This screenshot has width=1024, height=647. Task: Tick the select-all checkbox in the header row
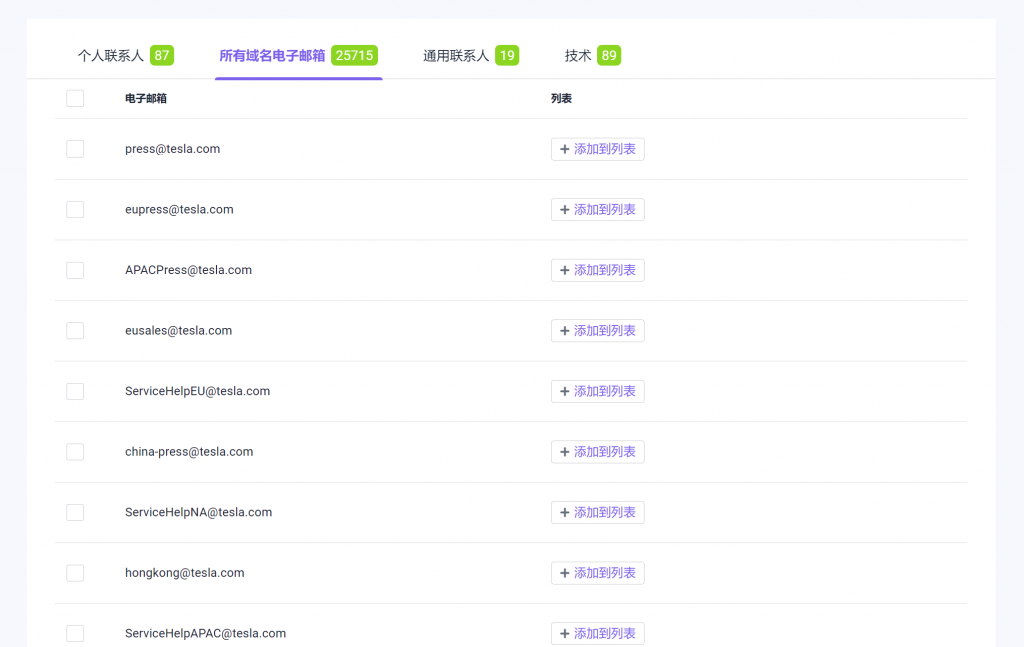(75, 99)
